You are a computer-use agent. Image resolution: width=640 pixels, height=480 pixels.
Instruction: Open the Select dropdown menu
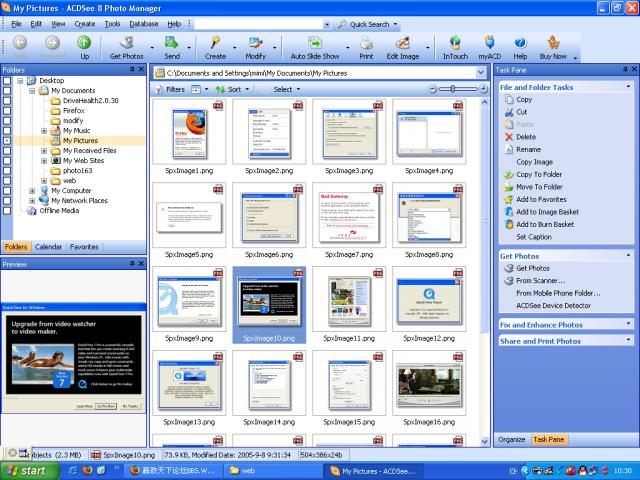[287, 89]
